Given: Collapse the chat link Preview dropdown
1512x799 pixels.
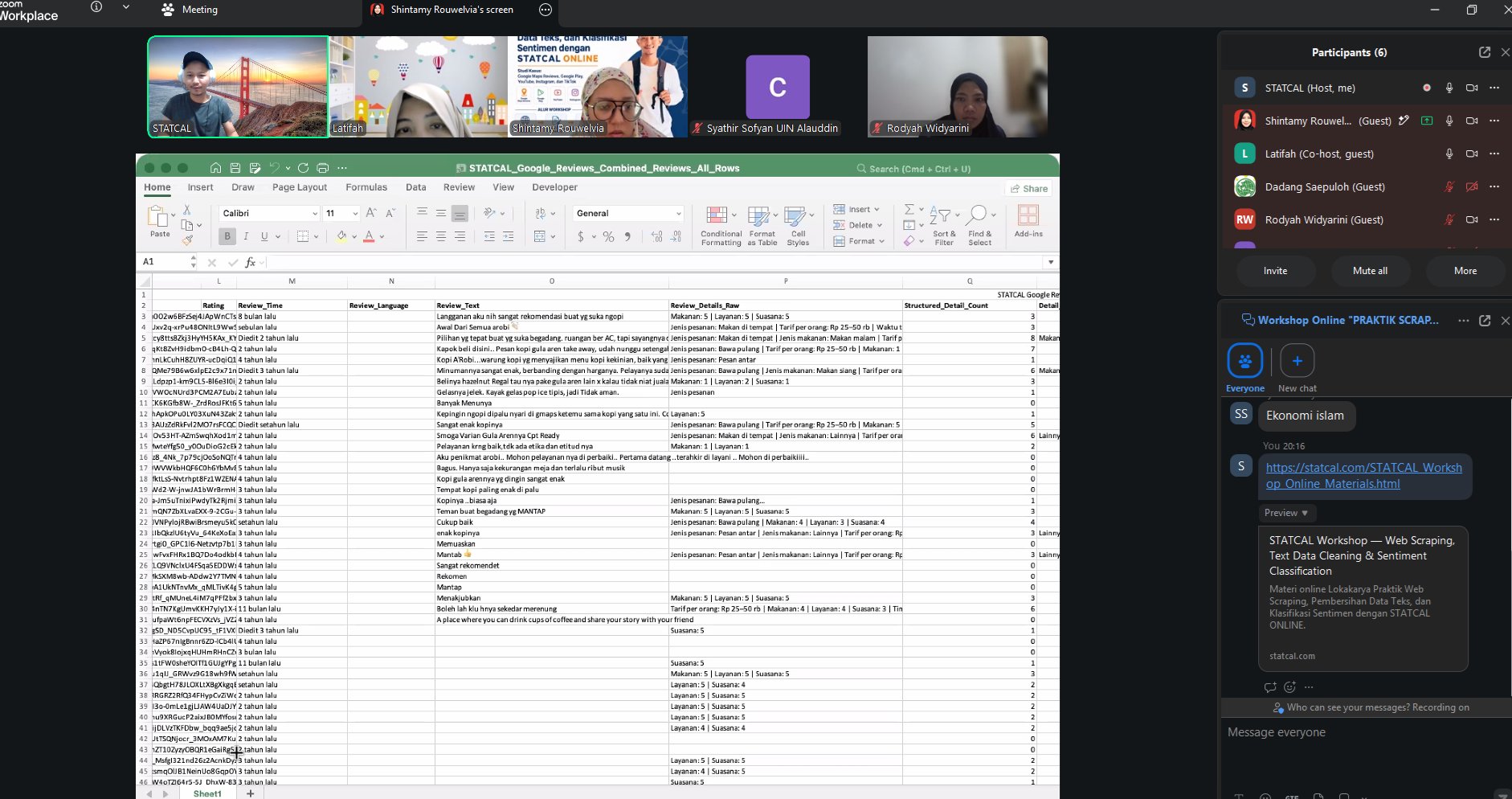Looking at the screenshot, I should [1286, 513].
